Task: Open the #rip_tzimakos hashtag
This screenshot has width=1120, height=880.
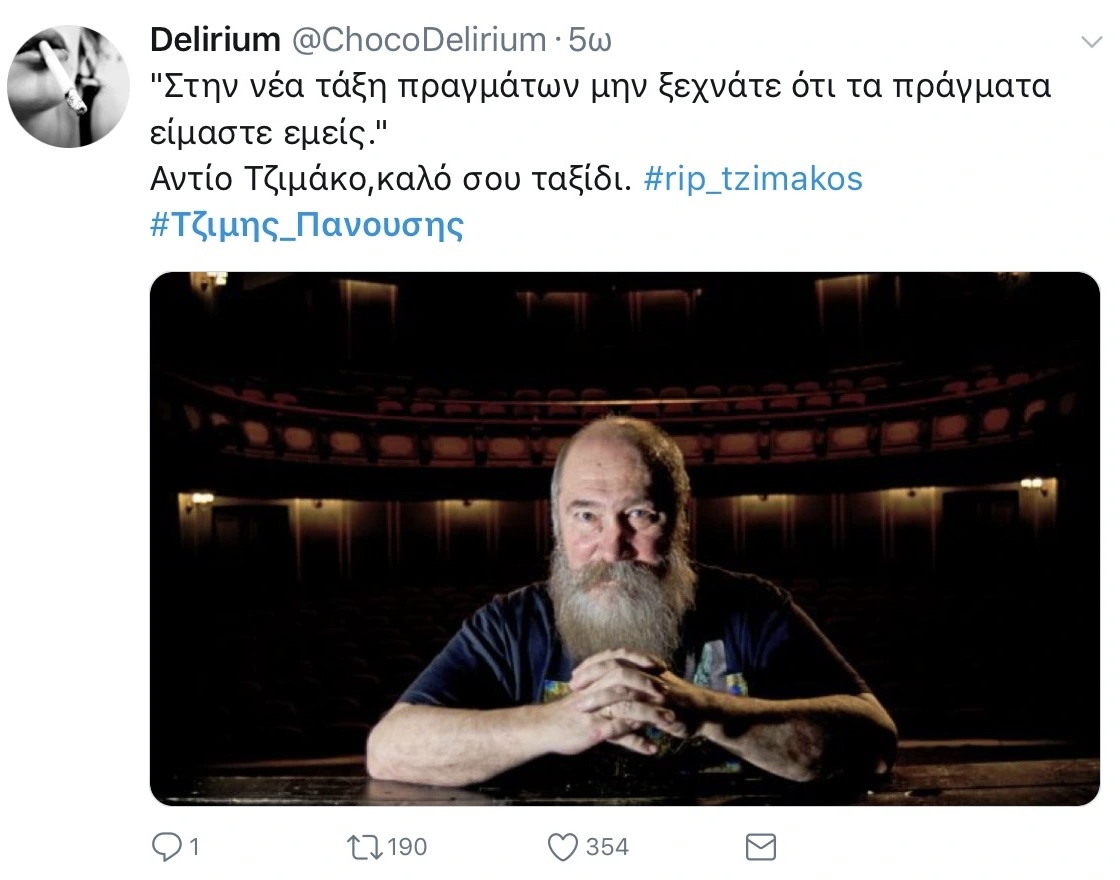Action: (x=753, y=179)
